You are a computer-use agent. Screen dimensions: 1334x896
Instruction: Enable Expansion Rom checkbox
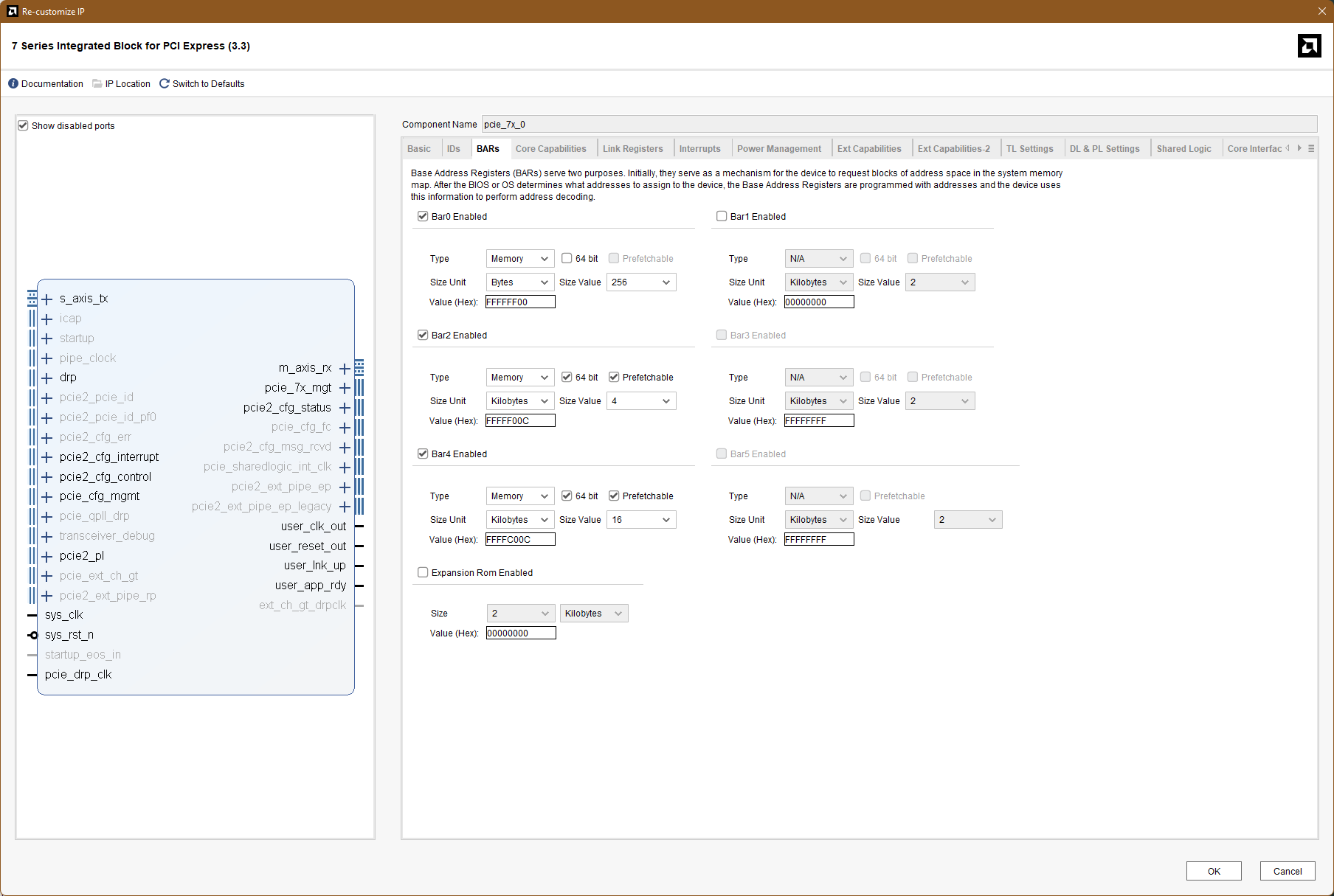click(423, 572)
